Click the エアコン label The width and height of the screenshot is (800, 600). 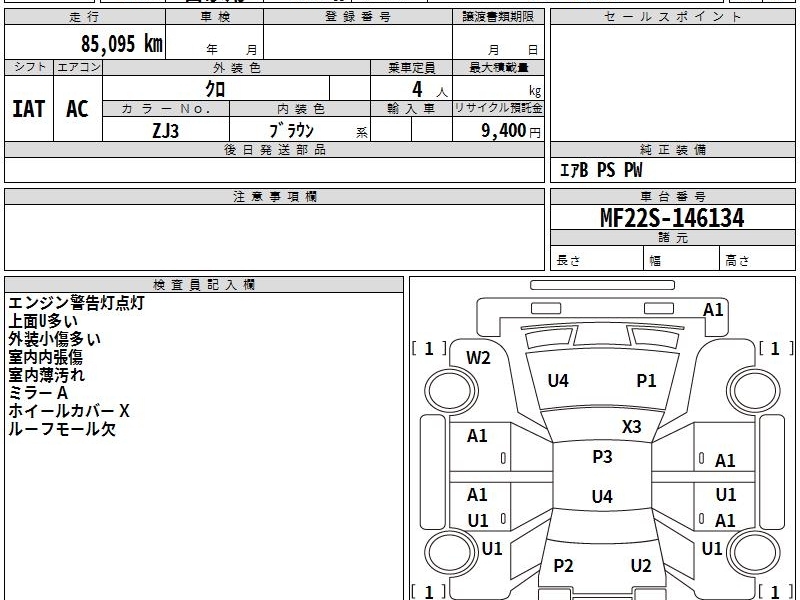(78, 67)
